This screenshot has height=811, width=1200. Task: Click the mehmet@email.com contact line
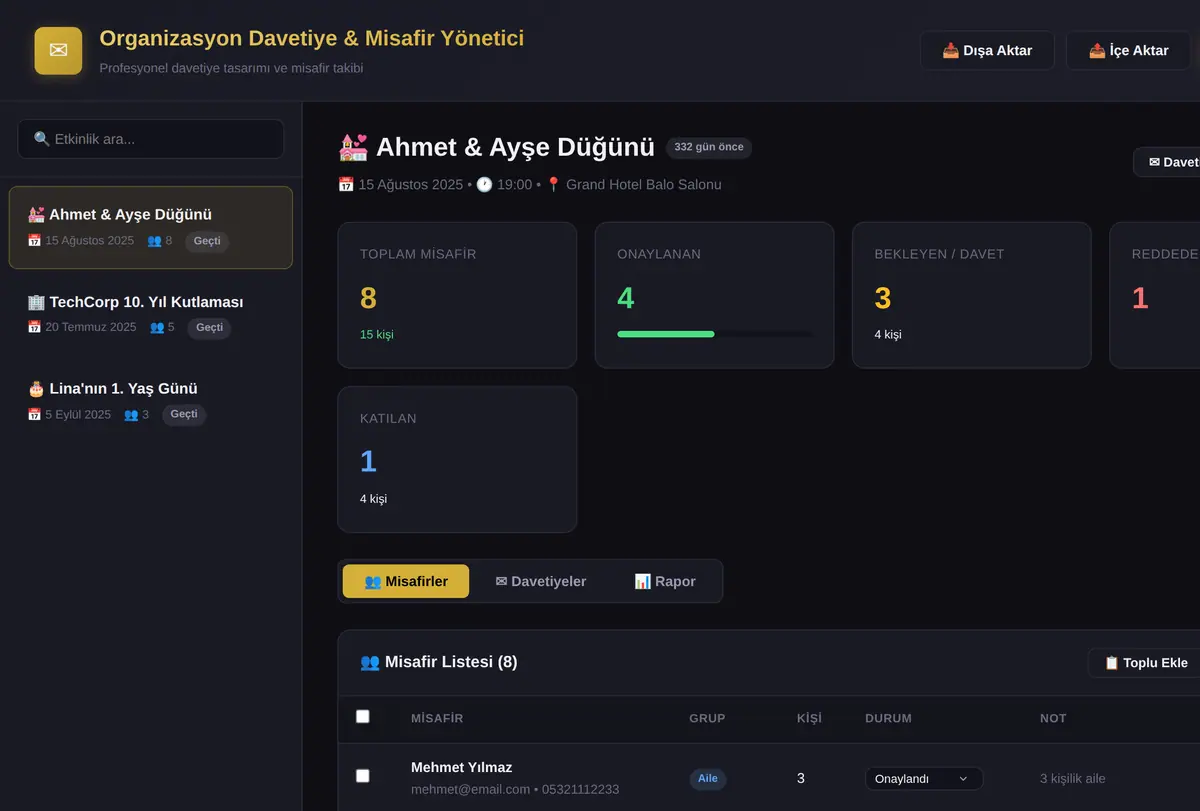tap(515, 789)
